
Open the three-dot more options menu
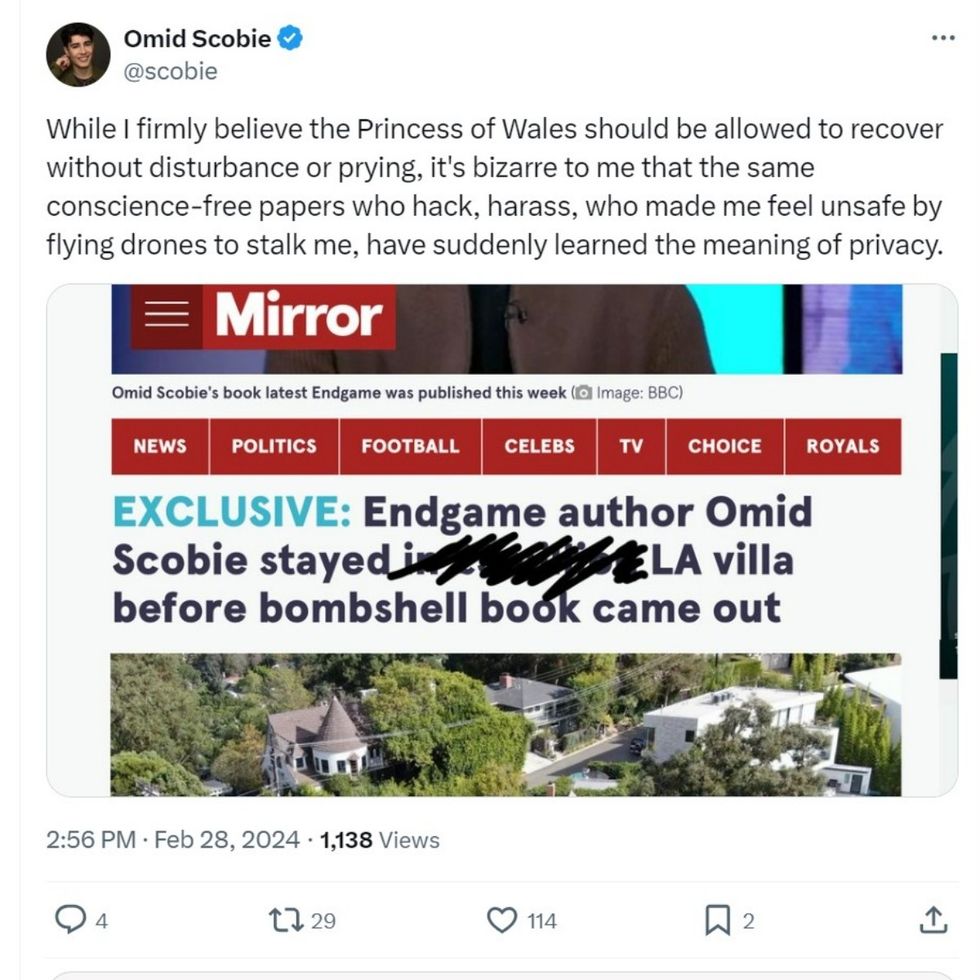click(x=943, y=38)
